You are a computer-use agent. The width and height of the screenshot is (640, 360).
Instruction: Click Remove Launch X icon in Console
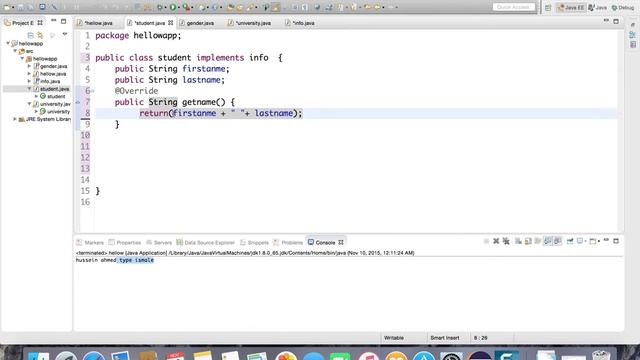pyautogui.click(x=496, y=241)
